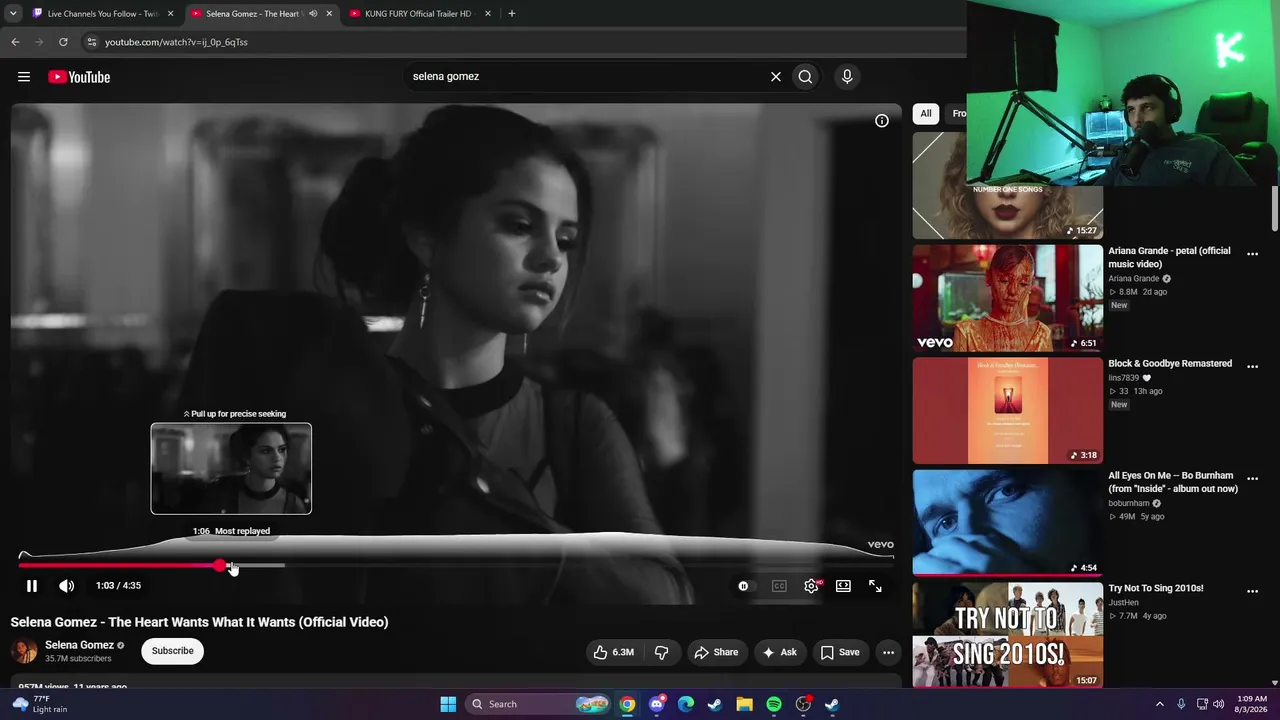
Task: Reload the current YouTube page
Action: click(x=63, y=42)
